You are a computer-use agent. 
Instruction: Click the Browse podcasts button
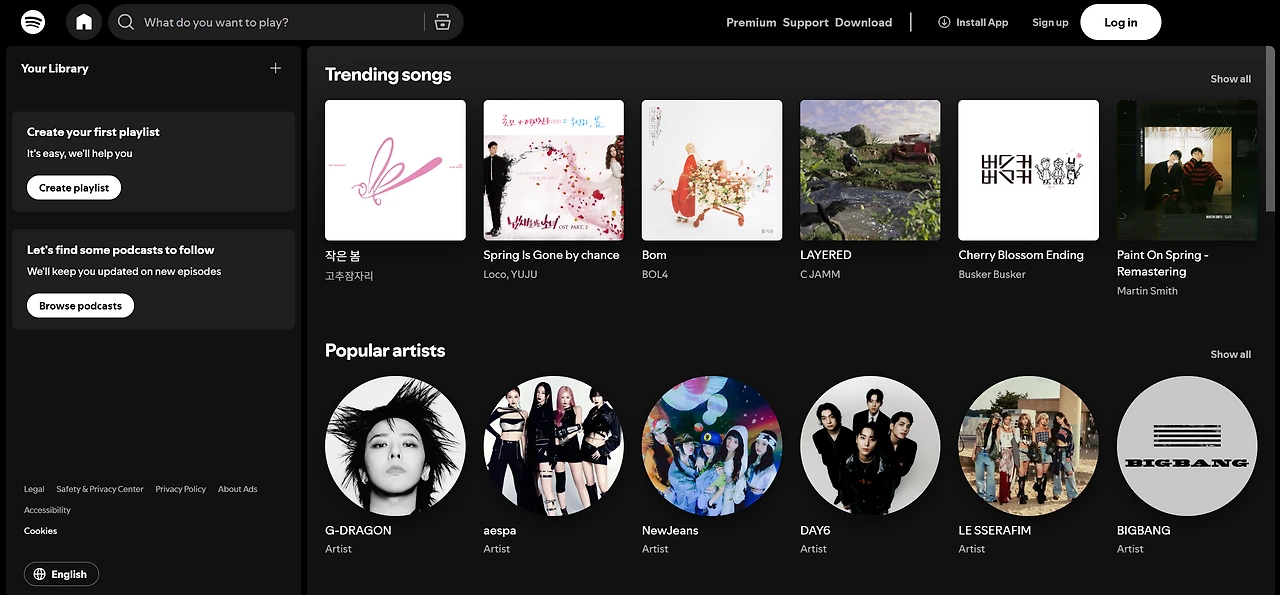pos(80,305)
